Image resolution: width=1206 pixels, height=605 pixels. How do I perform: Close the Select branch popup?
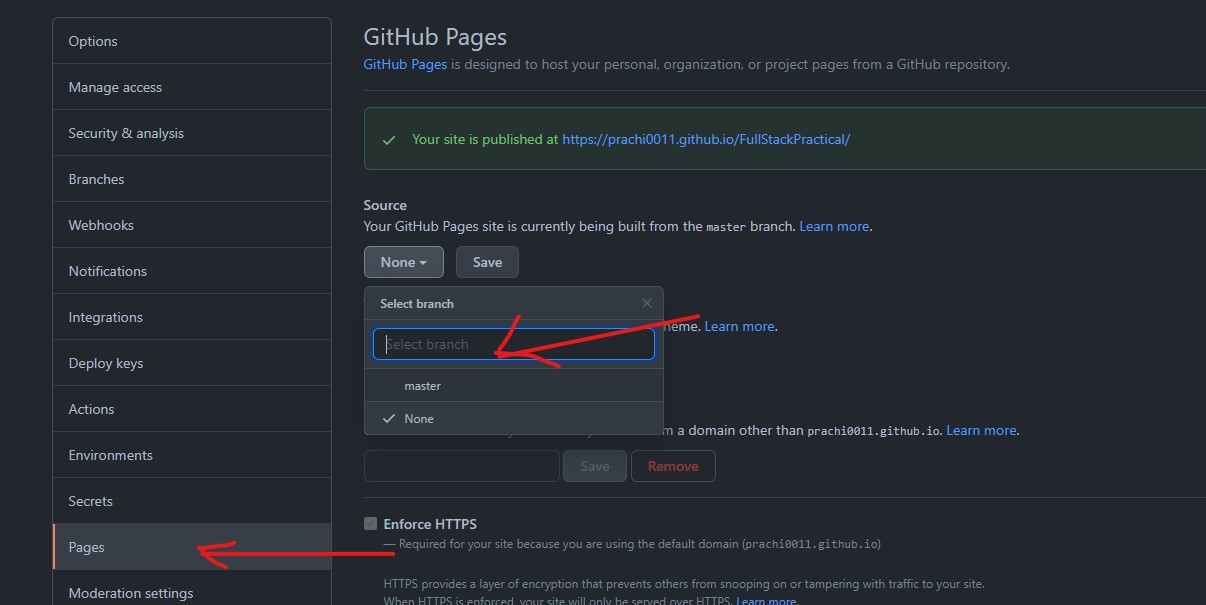click(646, 303)
